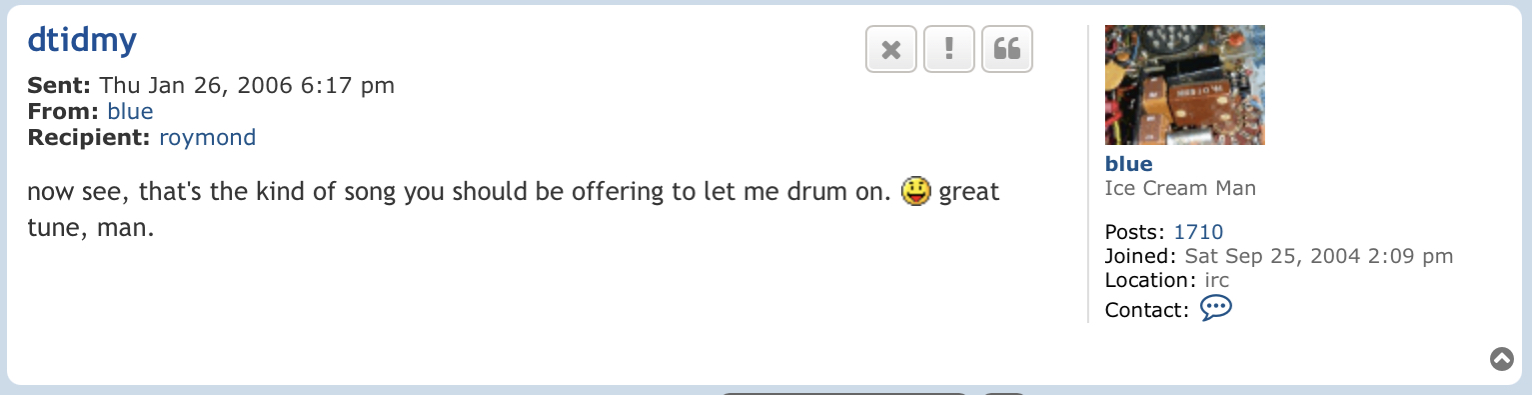Click the Location value irc
Viewport: 1532px width, 395px height.
click(1217, 280)
